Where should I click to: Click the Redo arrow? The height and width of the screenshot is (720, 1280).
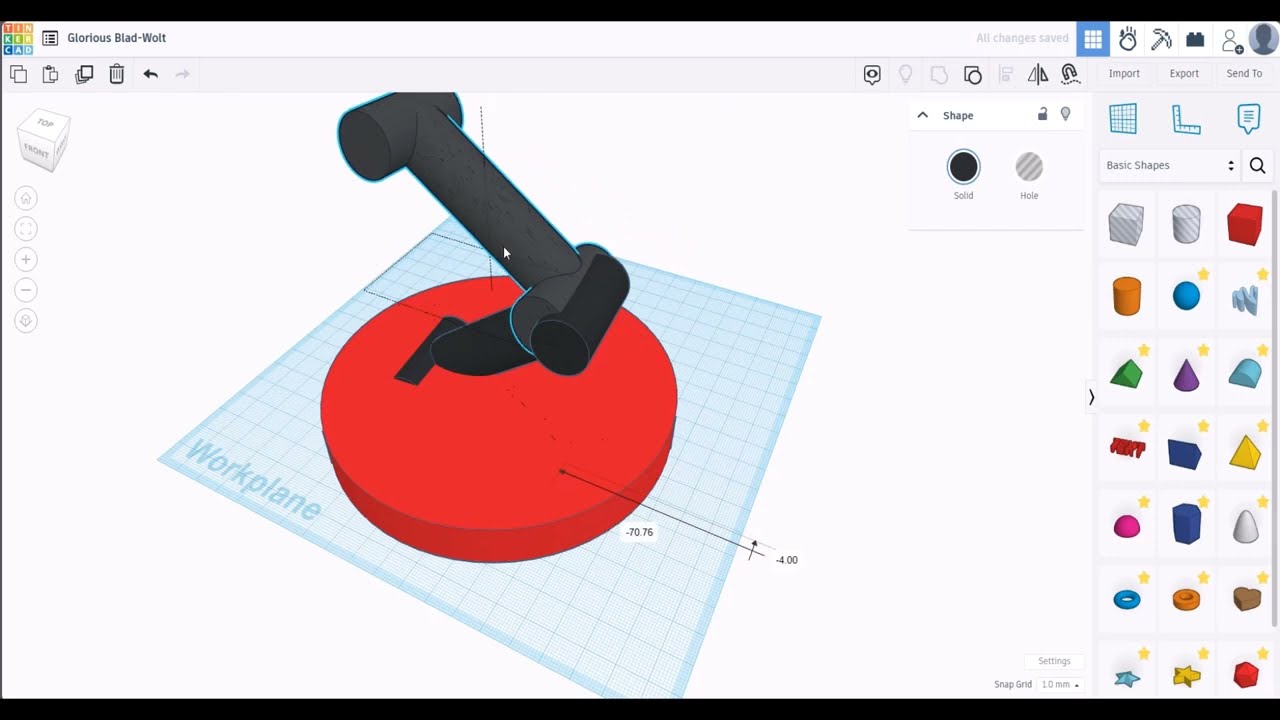182,74
